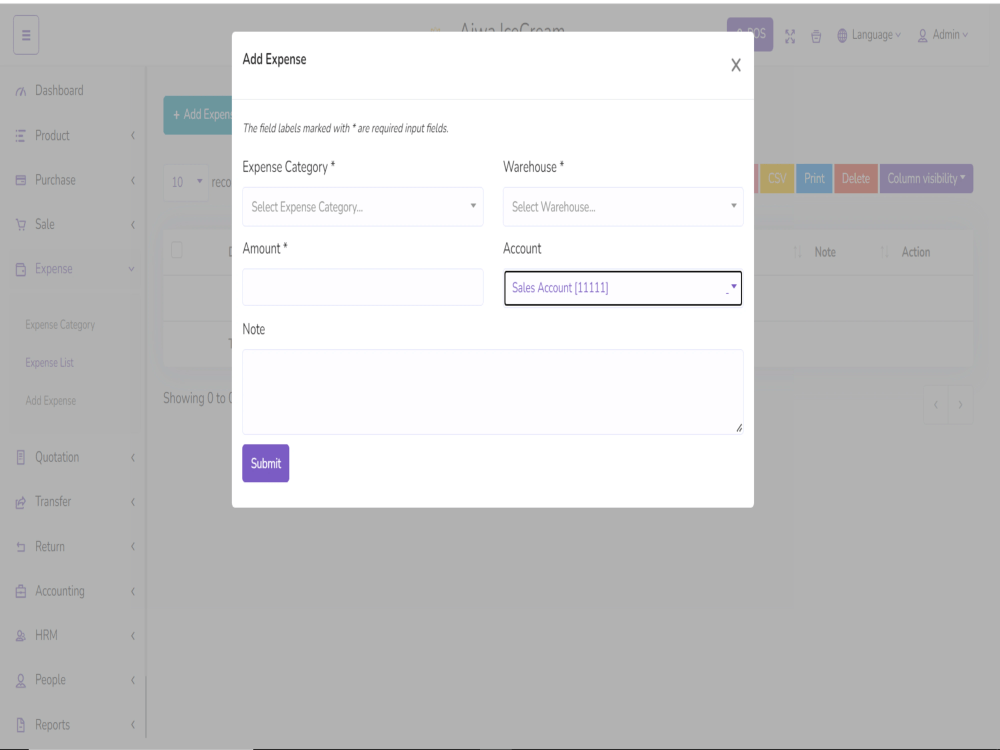Click the Amount input field
Screen dimensions: 1000x750
(362, 287)
